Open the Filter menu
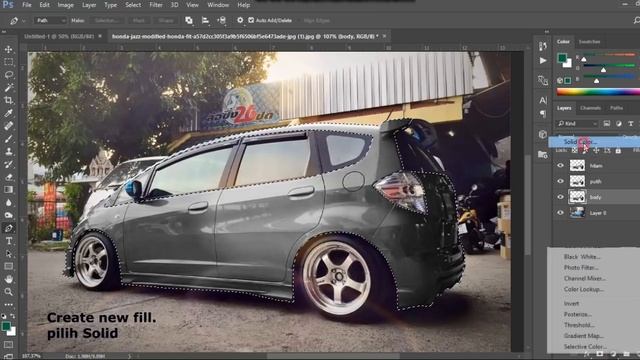Image resolution: width=640 pixels, height=360 pixels. pyautogui.click(x=156, y=5)
